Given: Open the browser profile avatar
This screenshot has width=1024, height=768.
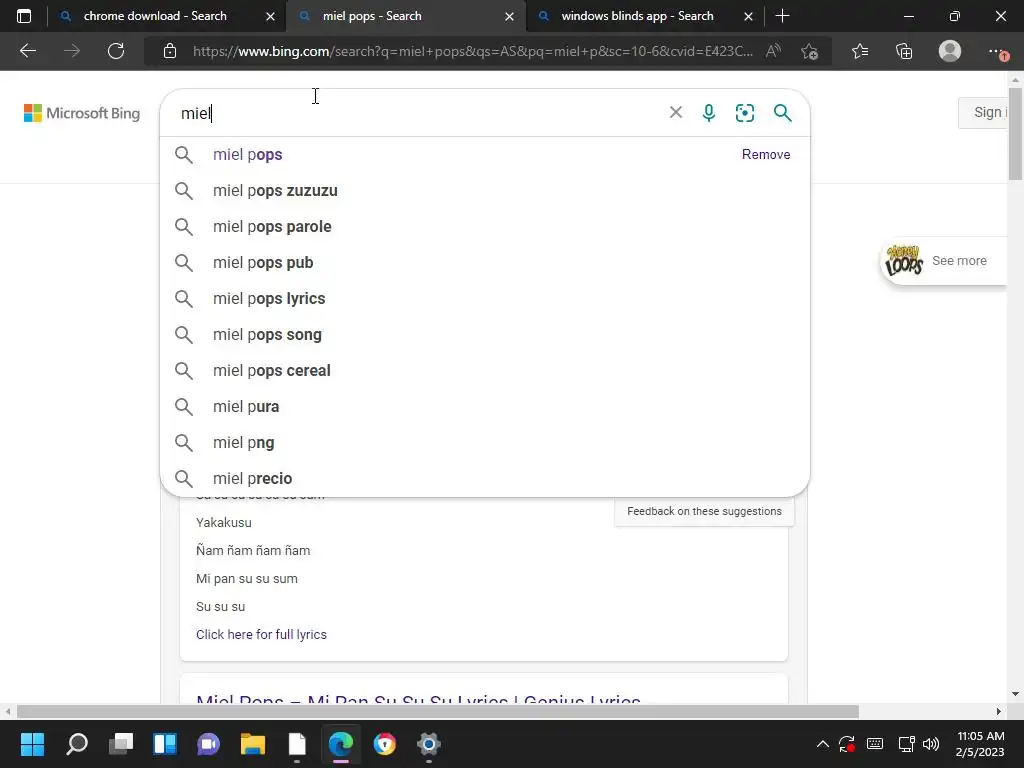Looking at the screenshot, I should 950,51.
